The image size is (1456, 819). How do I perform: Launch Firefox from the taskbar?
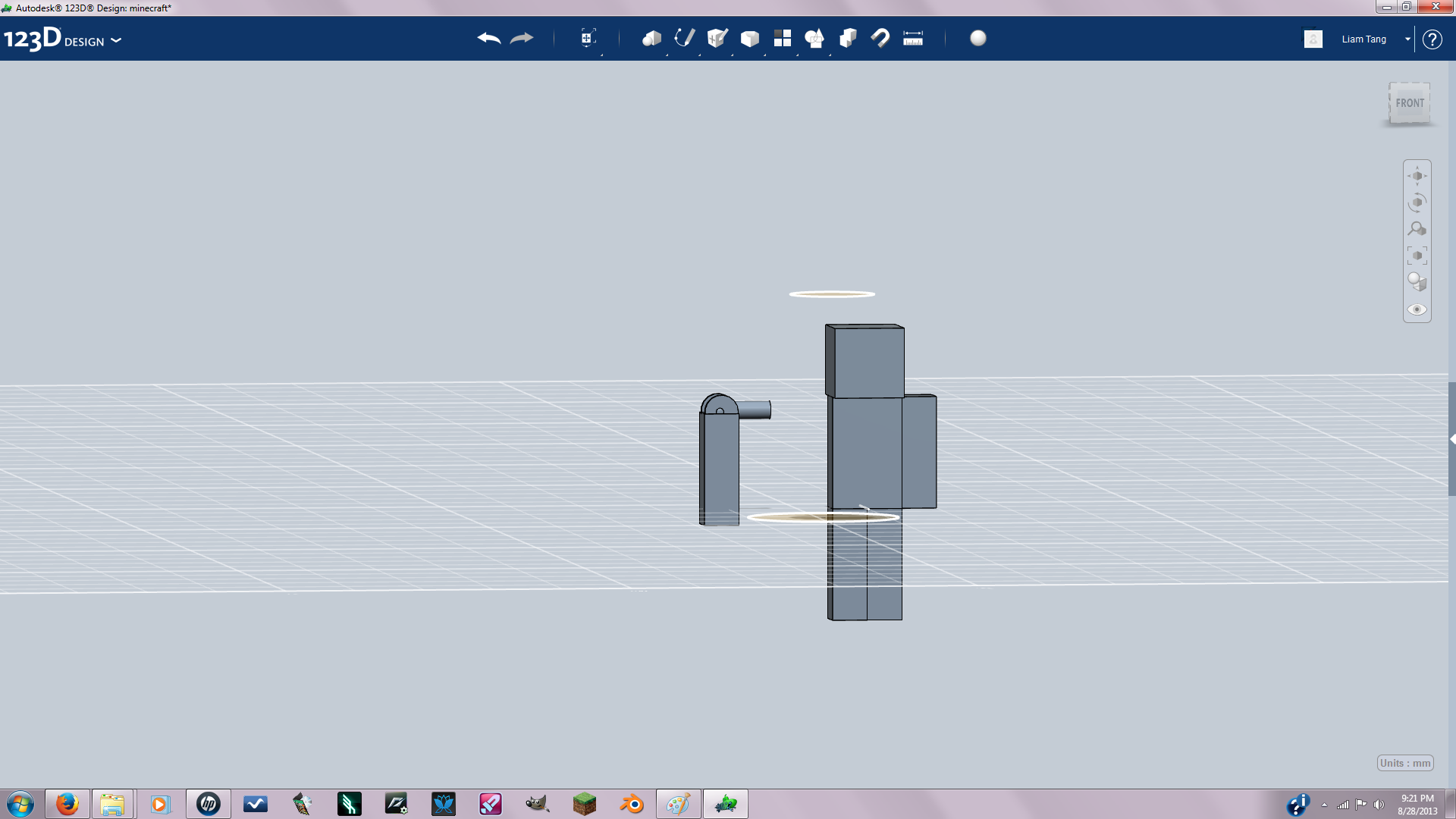point(67,804)
